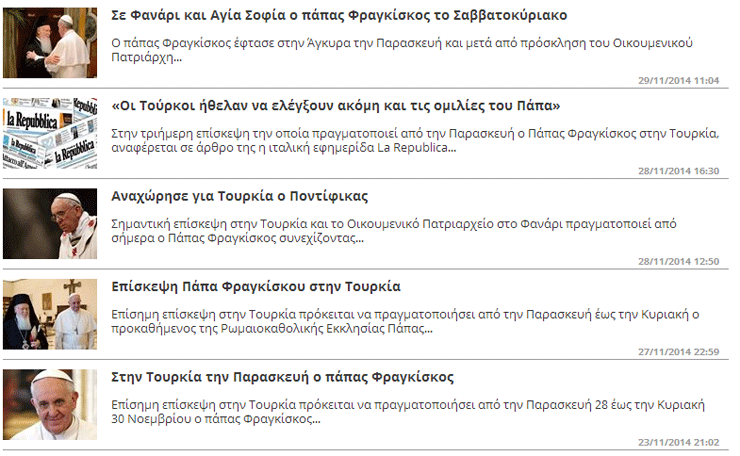
Task: Click the 23/11/2014 21:02 timestamp
Action: (x=678, y=442)
